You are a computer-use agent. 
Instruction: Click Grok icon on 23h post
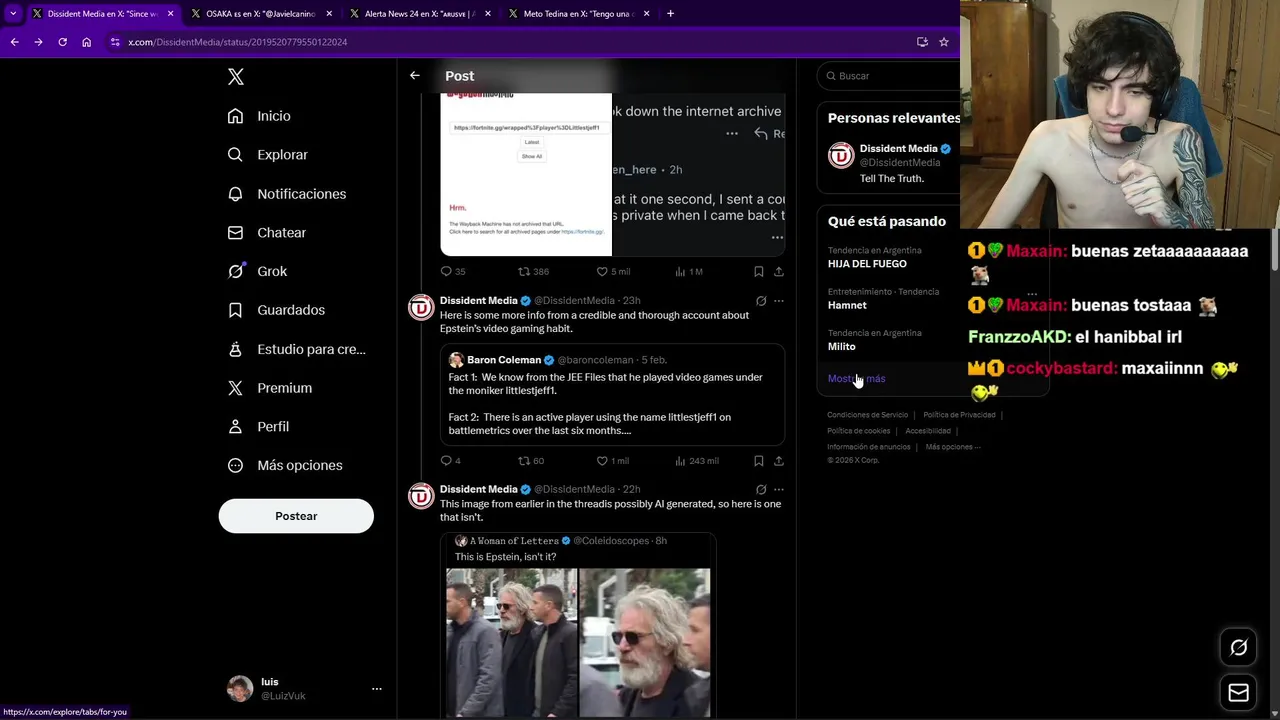coord(761,301)
